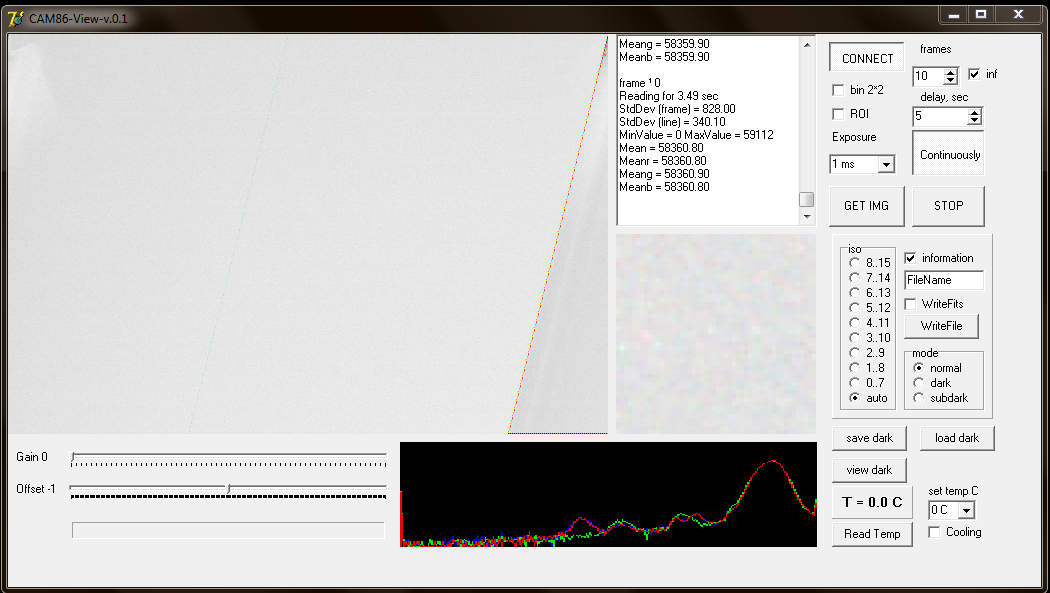Click the log scrollbar thumb
This screenshot has width=1050, height=593.
pos(807,199)
